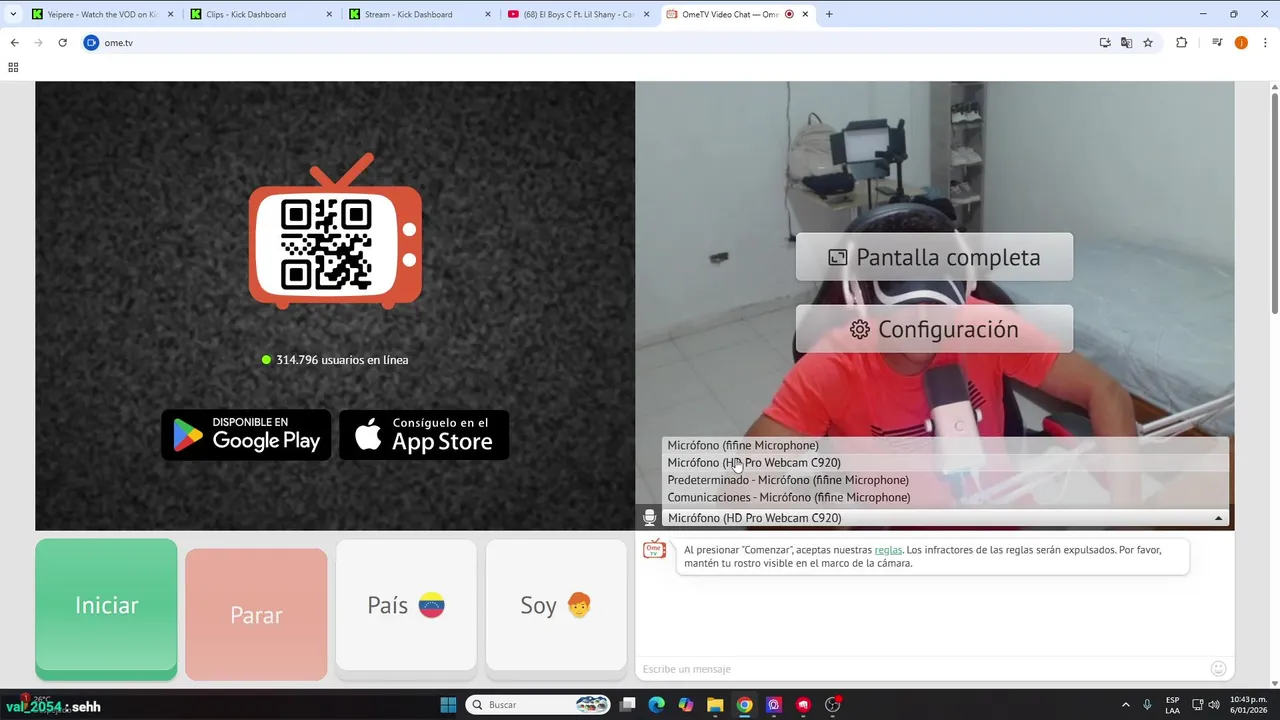Close the Clips - Kick Dashboard tab
1280x720 pixels.
coord(329,14)
